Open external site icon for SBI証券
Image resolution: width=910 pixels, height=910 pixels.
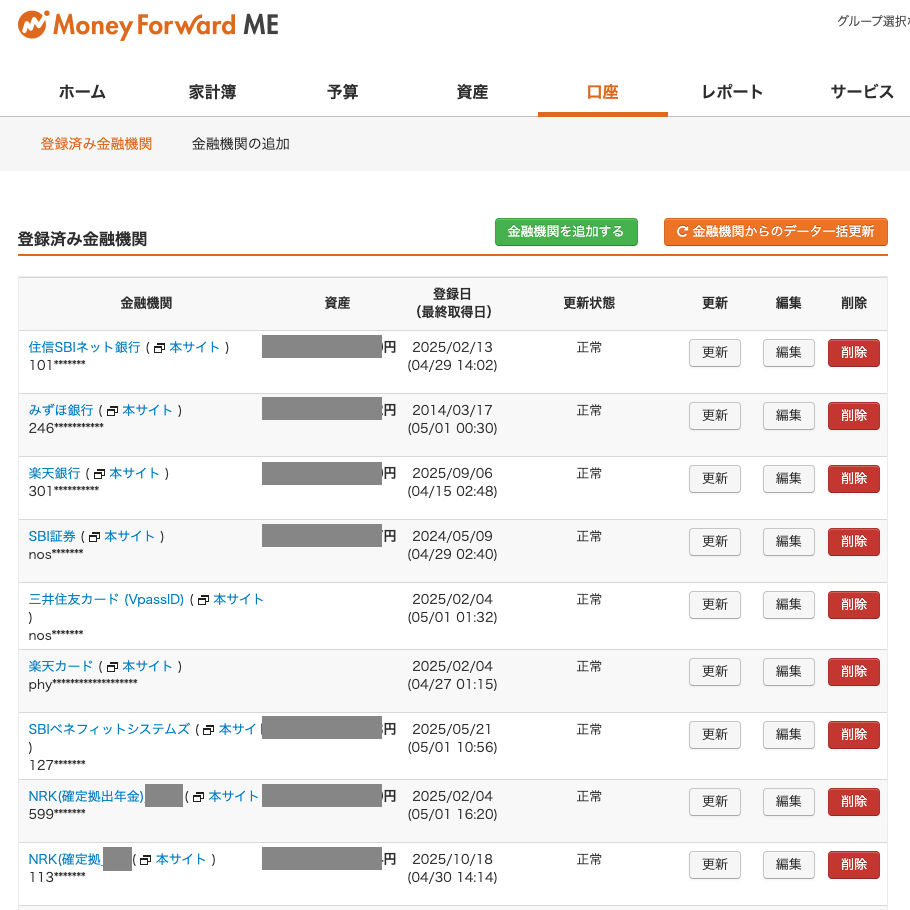pos(95,537)
